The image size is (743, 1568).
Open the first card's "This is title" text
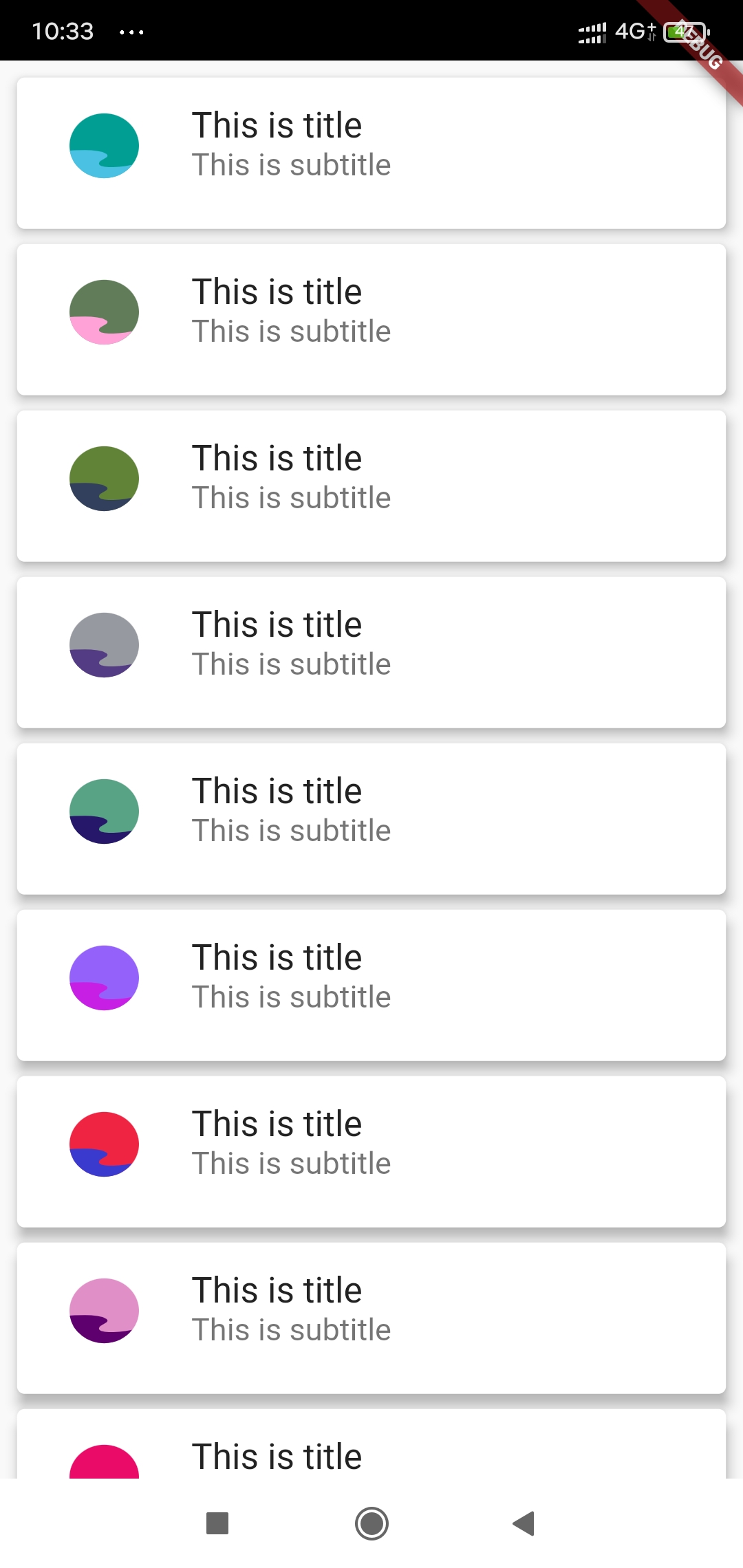pos(277,125)
